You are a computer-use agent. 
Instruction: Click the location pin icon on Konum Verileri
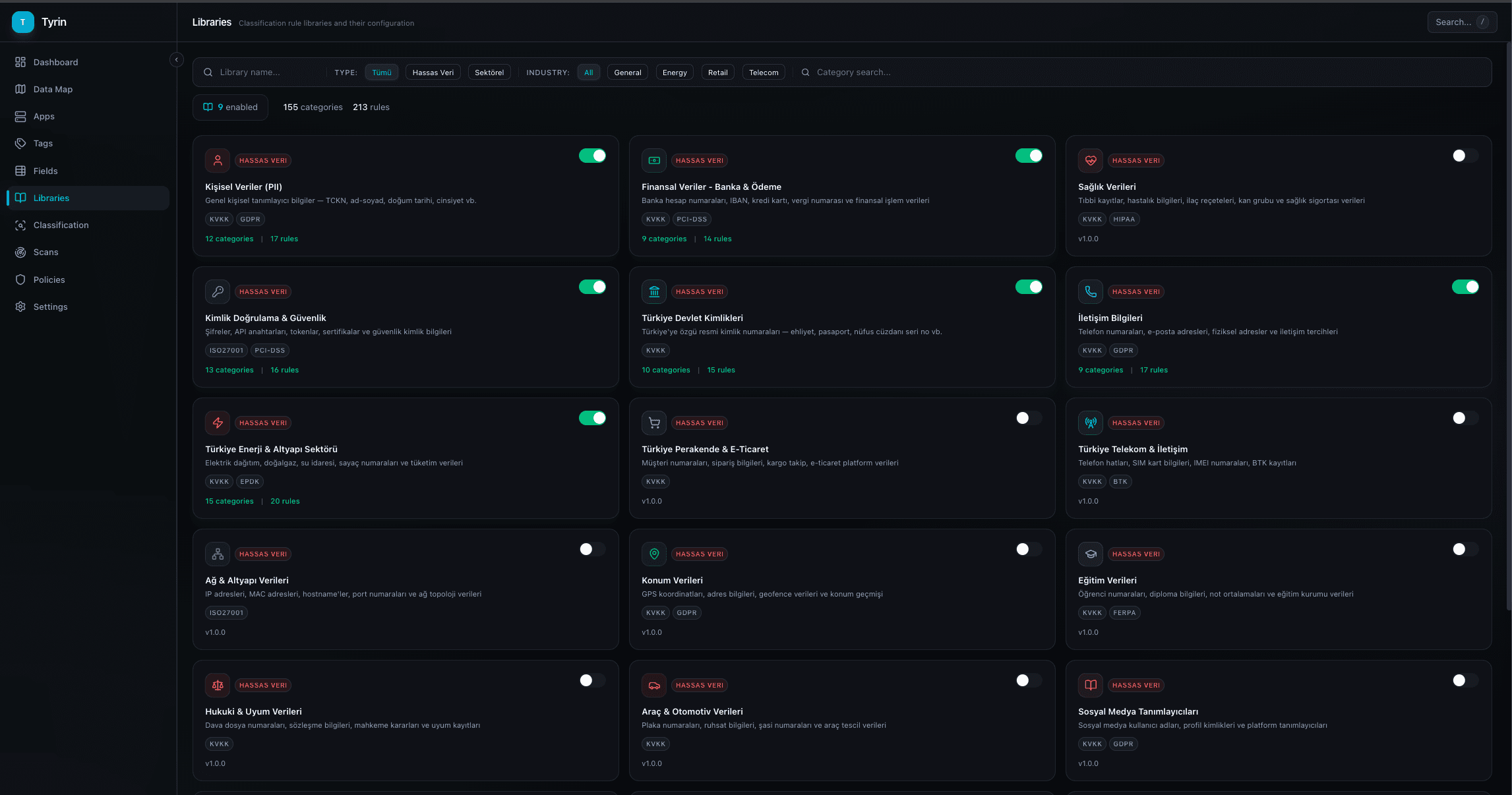point(654,554)
